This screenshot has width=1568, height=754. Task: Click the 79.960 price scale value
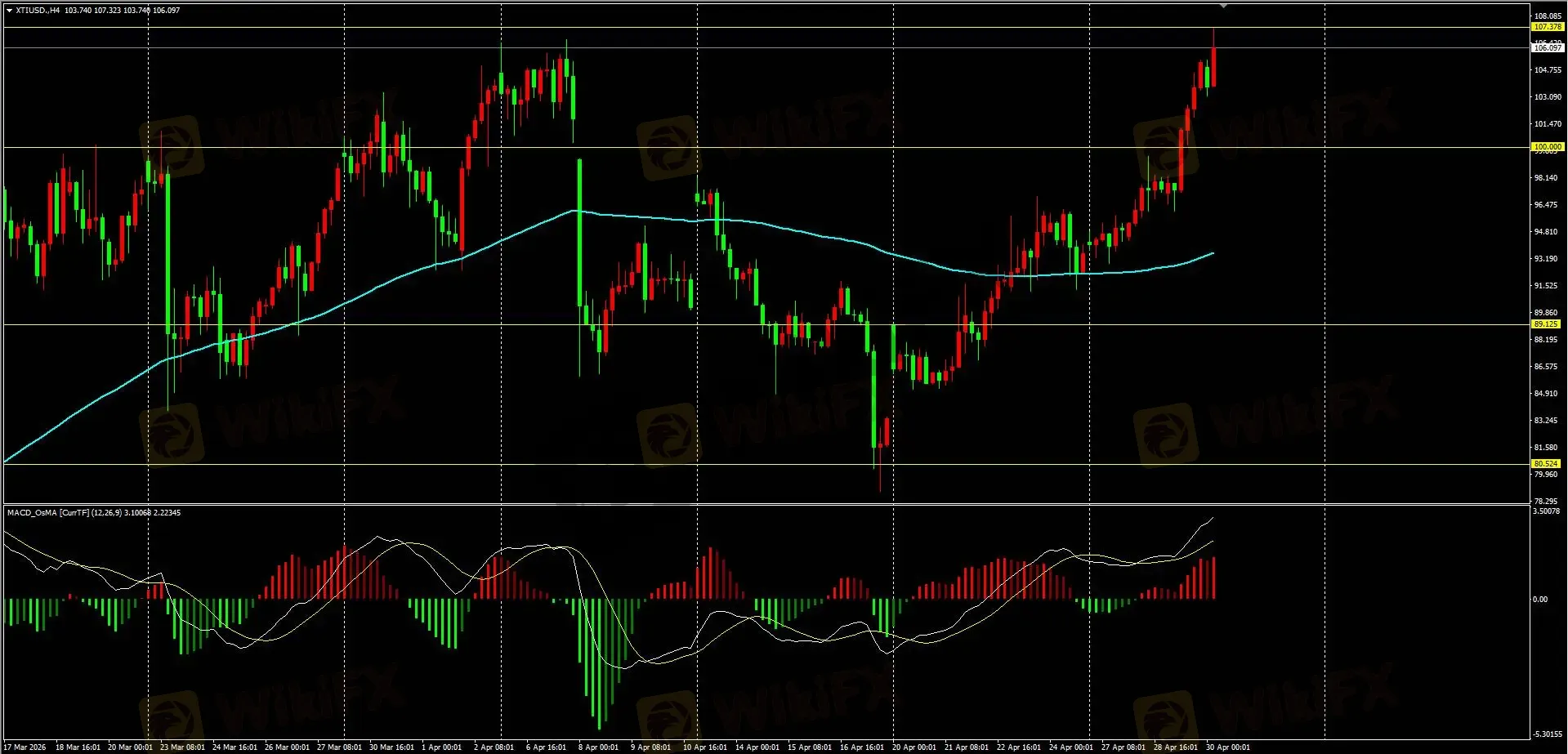pyautogui.click(x=1545, y=475)
